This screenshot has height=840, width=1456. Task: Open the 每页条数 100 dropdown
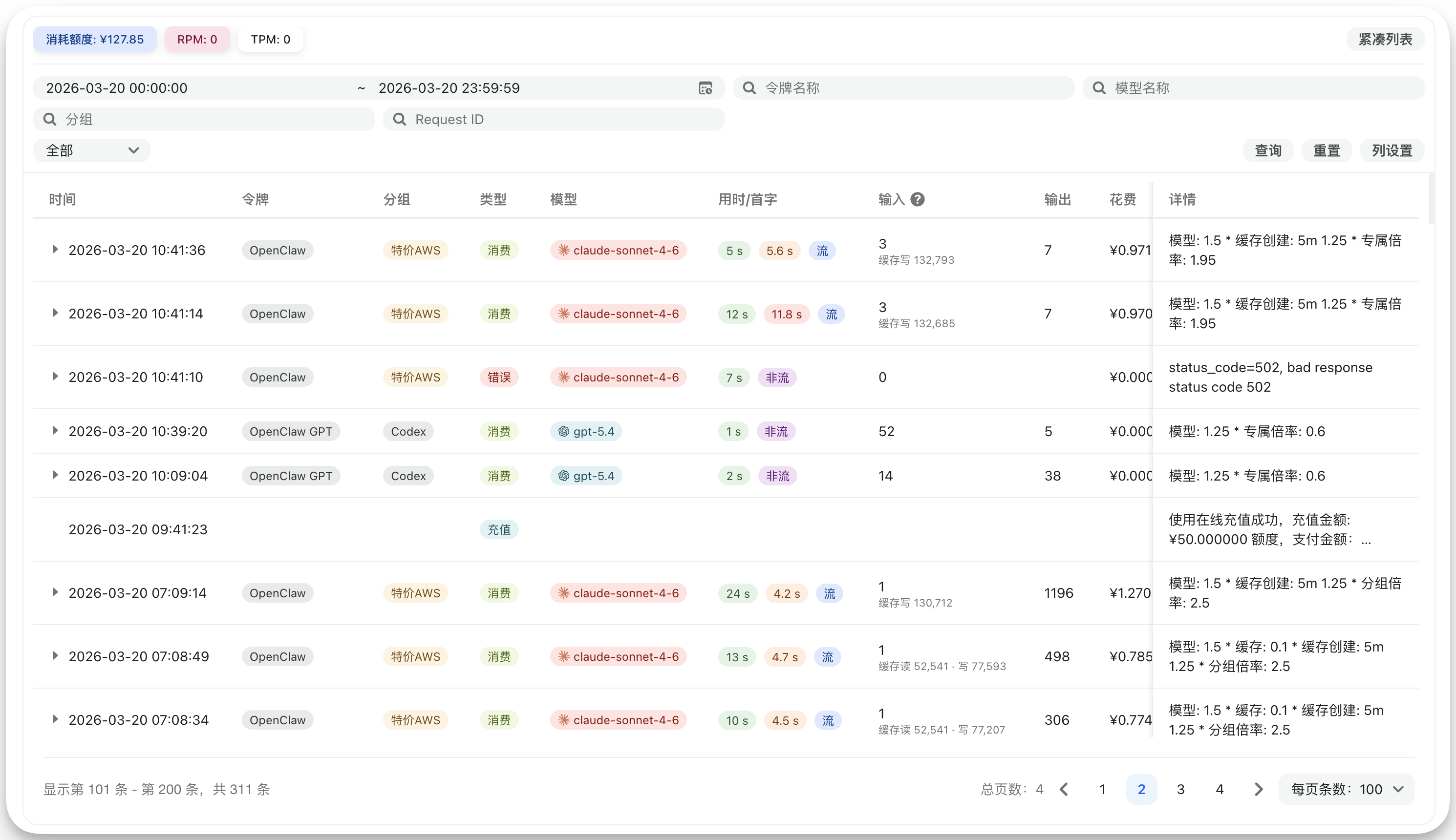[x=1347, y=789]
